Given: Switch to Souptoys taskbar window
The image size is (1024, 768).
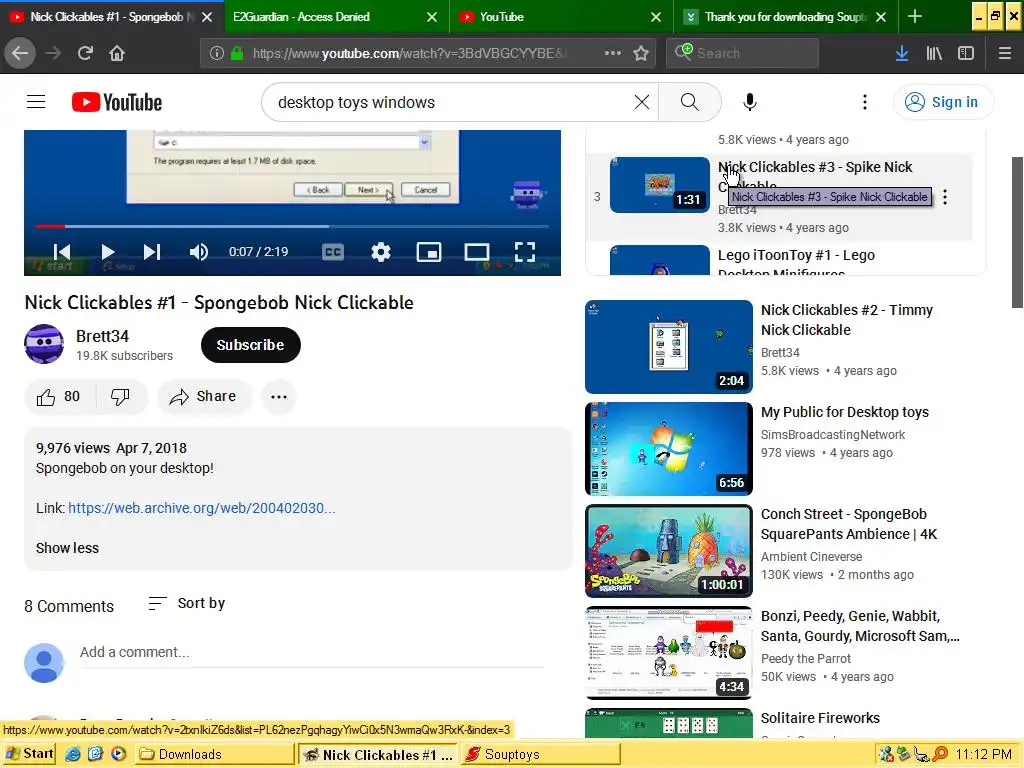Looking at the screenshot, I should 541,754.
